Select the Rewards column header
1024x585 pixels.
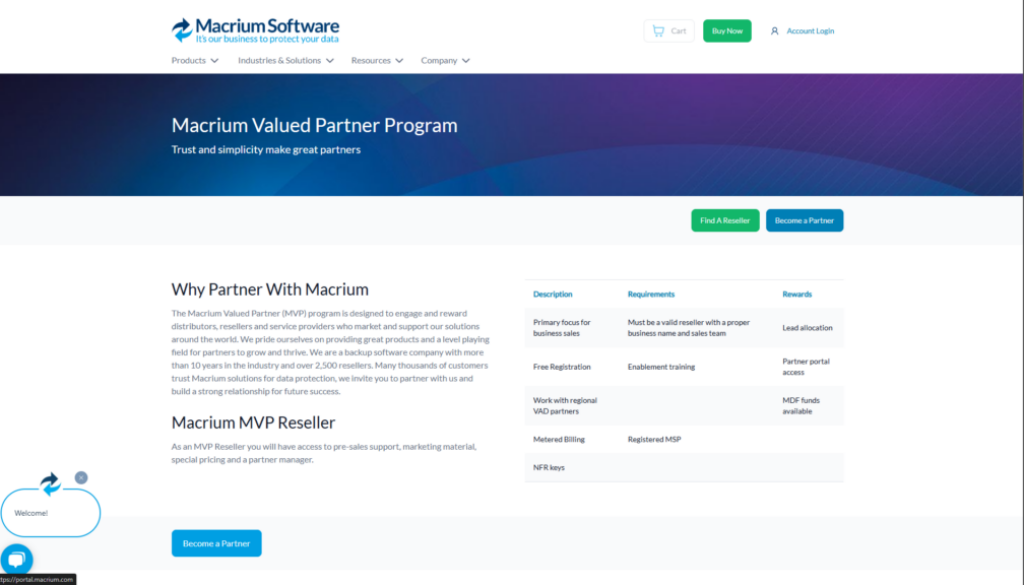point(797,294)
